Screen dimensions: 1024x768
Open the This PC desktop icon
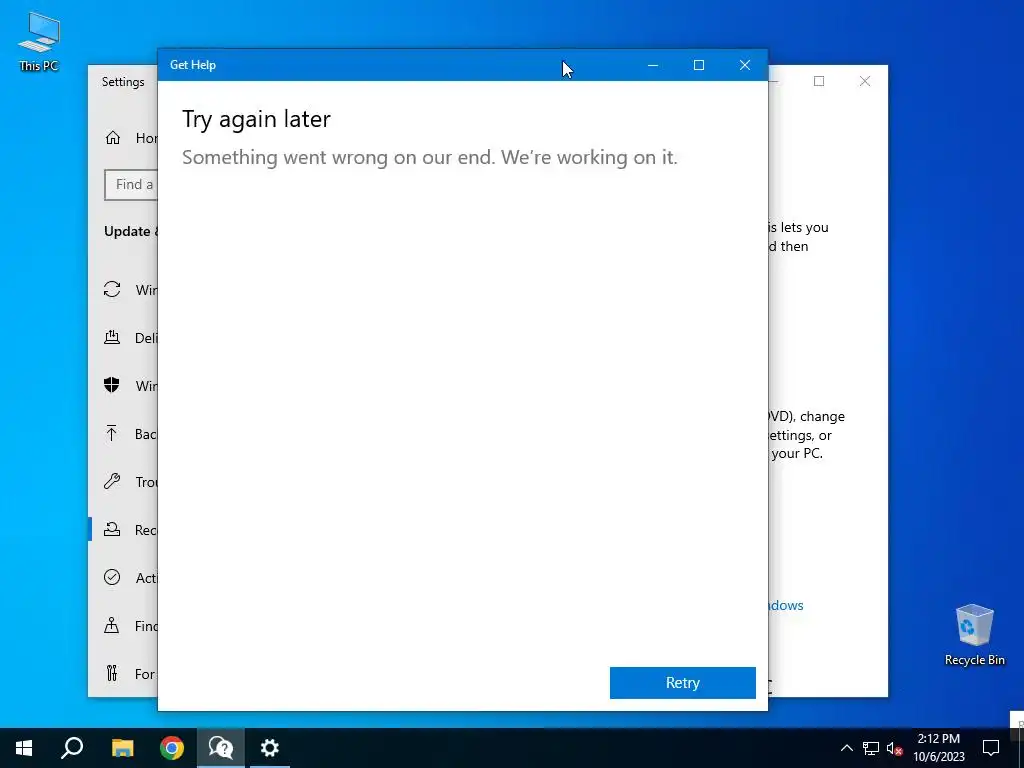pos(39,42)
